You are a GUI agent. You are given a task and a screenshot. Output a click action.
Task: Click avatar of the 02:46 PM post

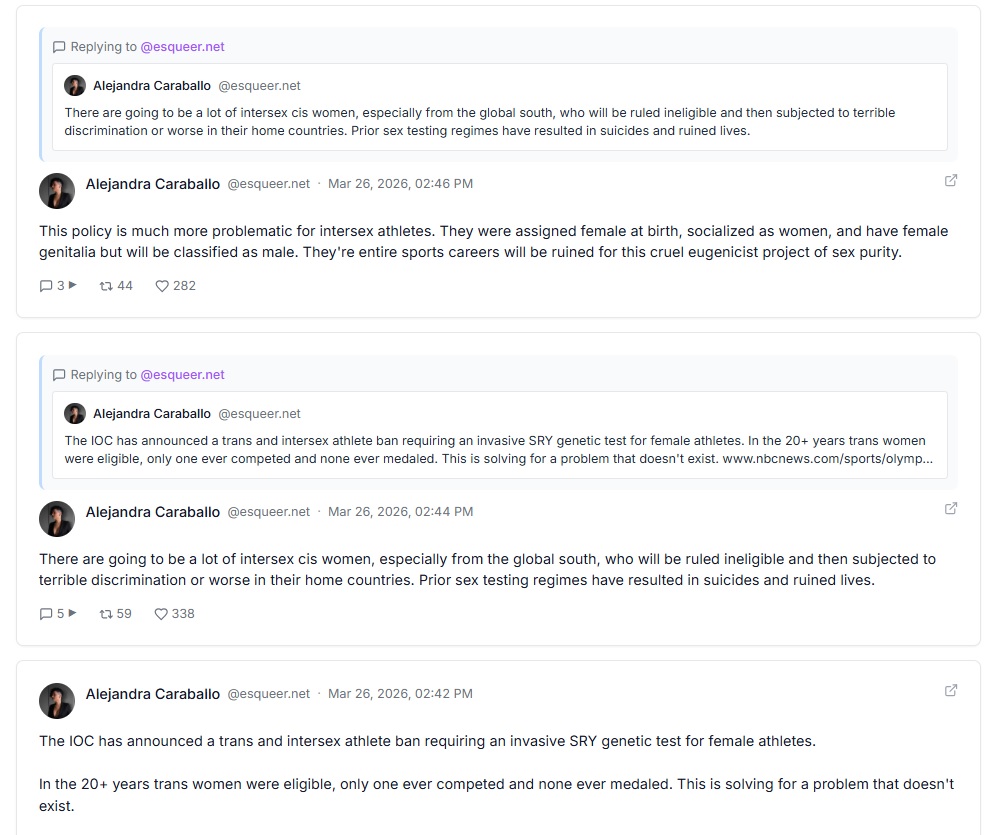pyautogui.click(x=57, y=191)
